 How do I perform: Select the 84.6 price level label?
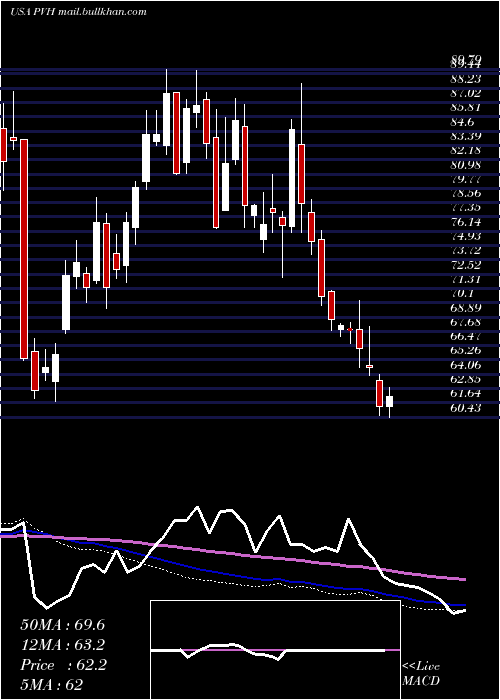462,122
